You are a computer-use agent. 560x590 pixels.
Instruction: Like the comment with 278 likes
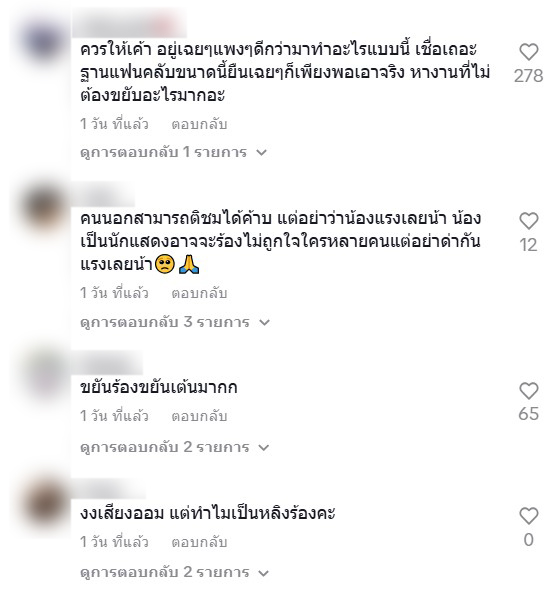click(529, 52)
